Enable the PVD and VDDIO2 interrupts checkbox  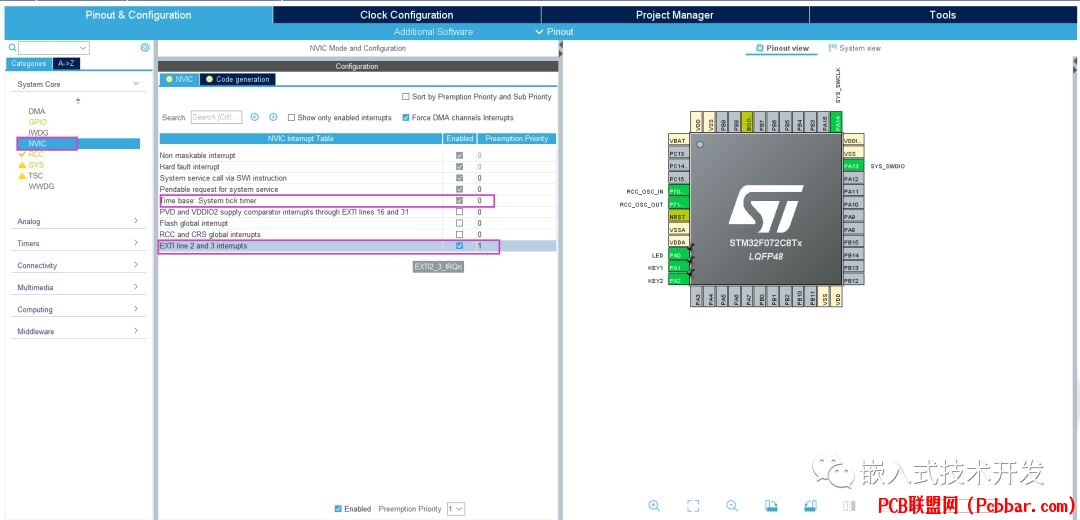pos(459,212)
